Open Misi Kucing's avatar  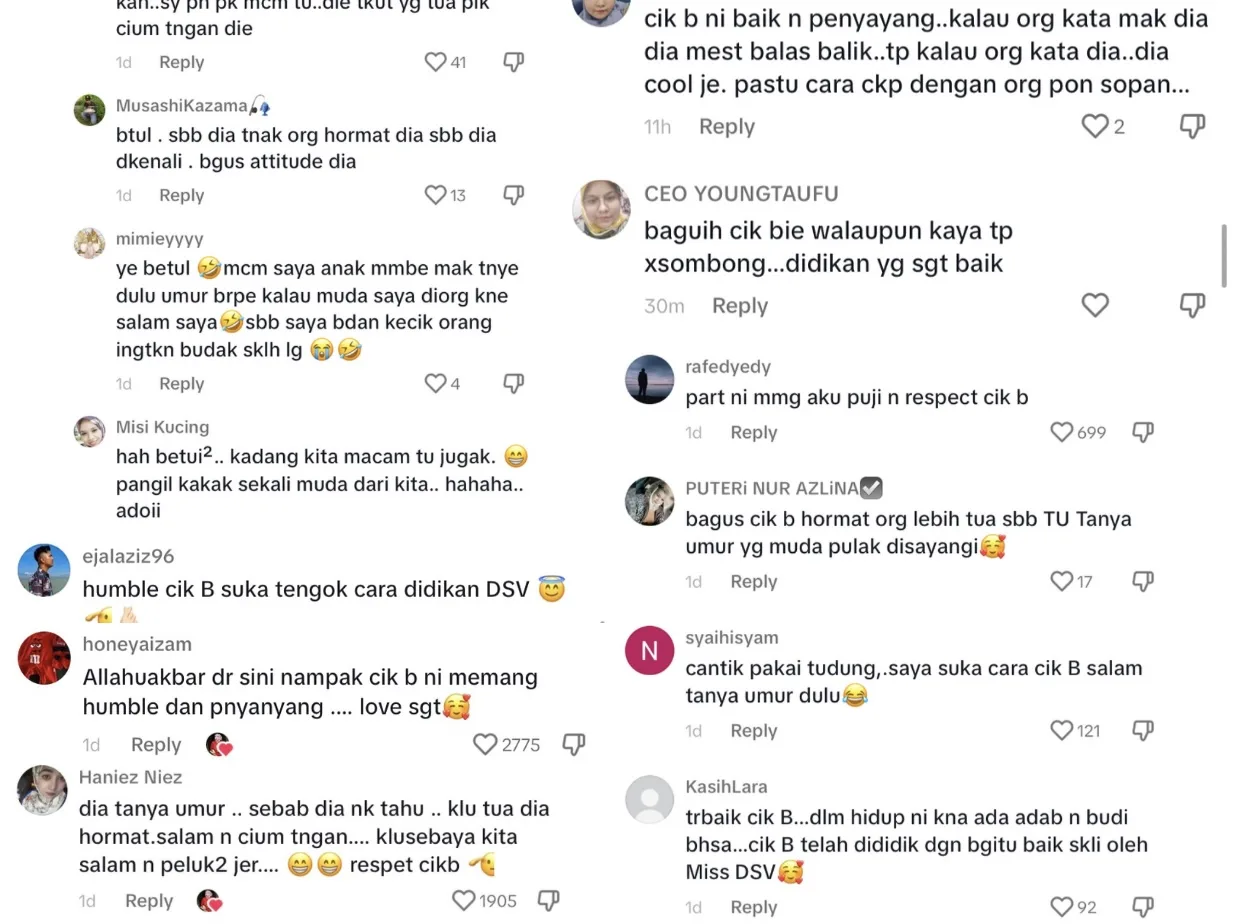90,431
